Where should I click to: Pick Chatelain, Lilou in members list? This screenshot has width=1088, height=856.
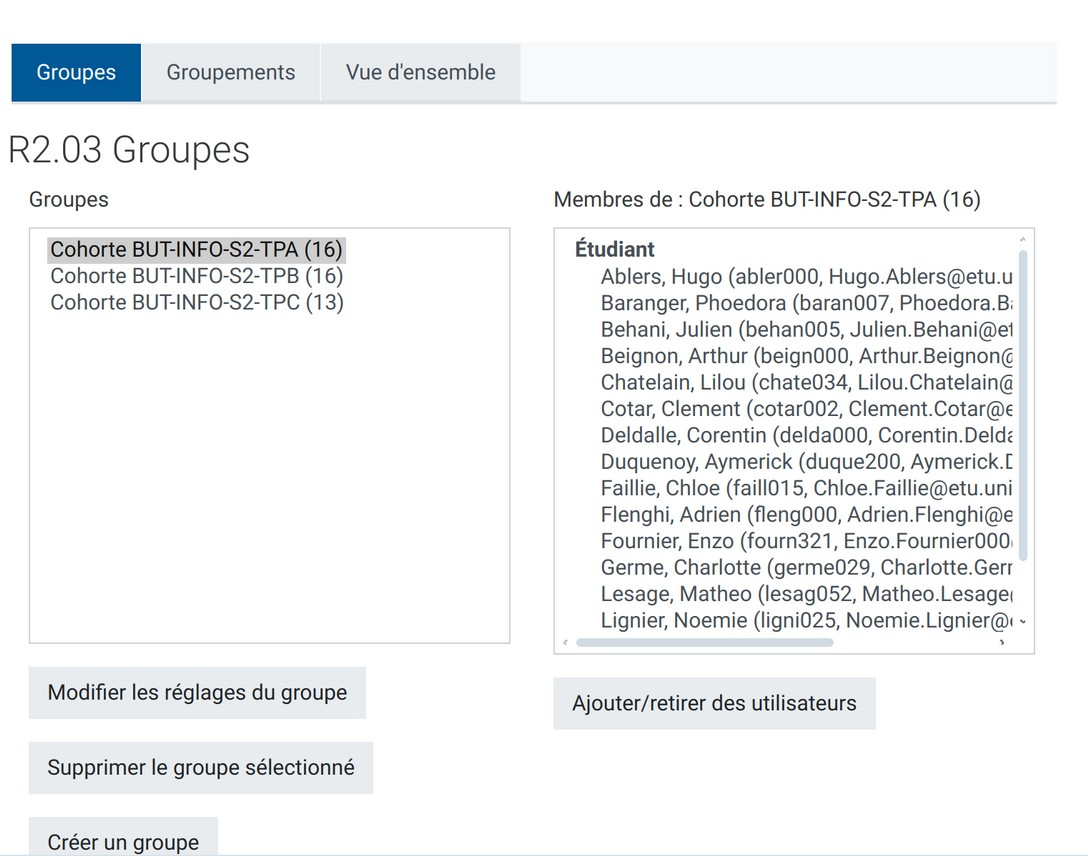click(806, 382)
